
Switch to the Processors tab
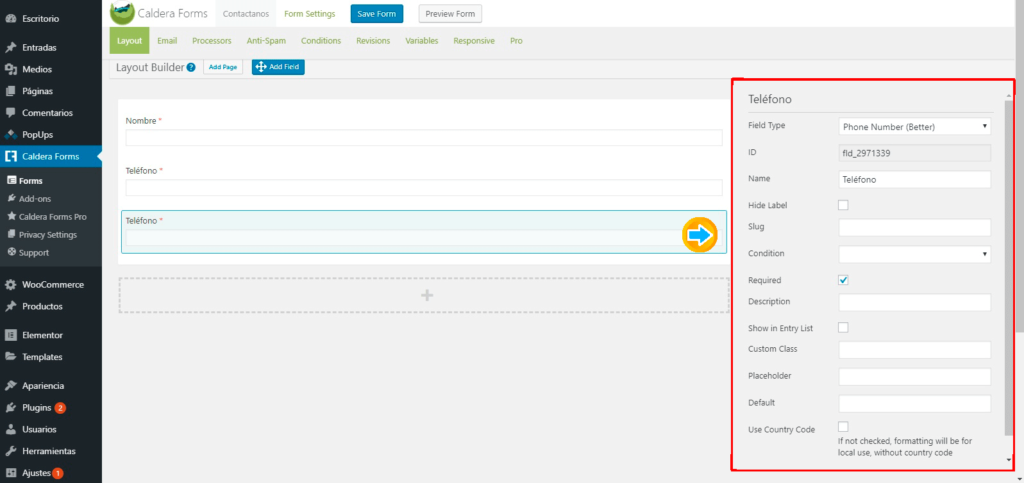[x=211, y=41]
